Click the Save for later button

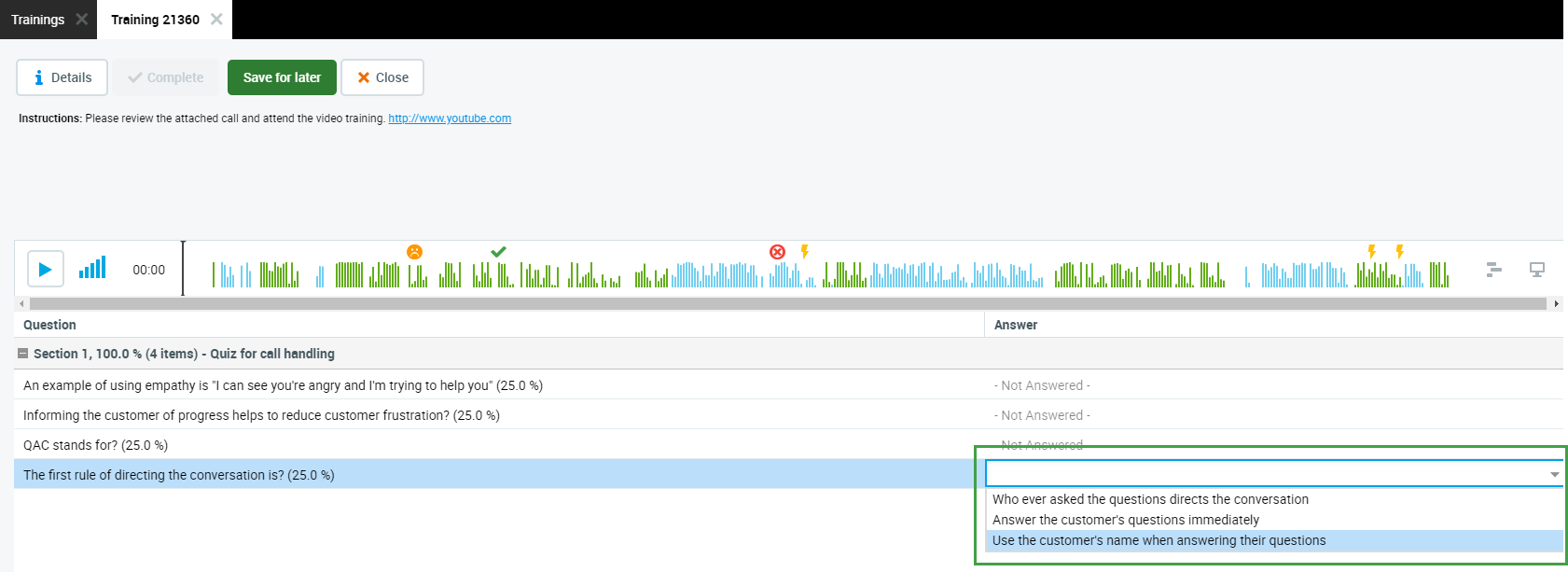(x=282, y=77)
